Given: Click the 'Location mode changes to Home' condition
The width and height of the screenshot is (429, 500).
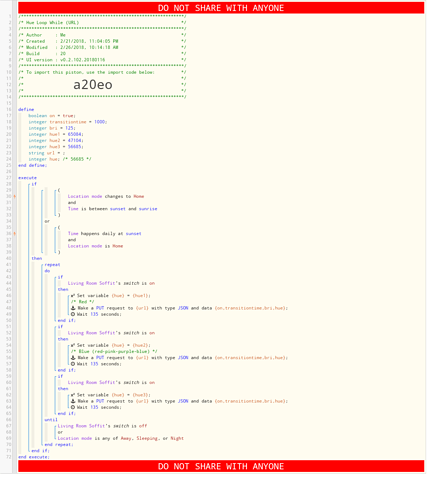Looking at the screenshot, I should coord(106,196).
